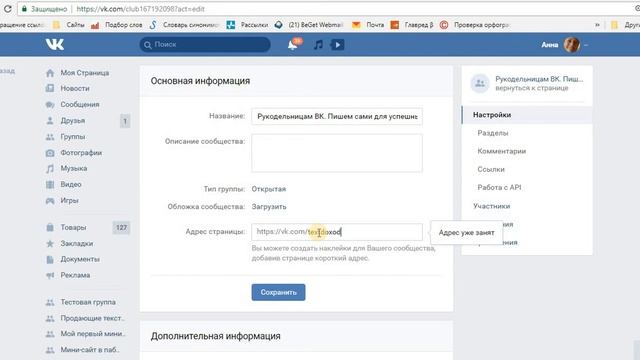The height and width of the screenshot is (360, 640).
Task: Click the Товары sidebar bag icon
Action: tap(50, 227)
